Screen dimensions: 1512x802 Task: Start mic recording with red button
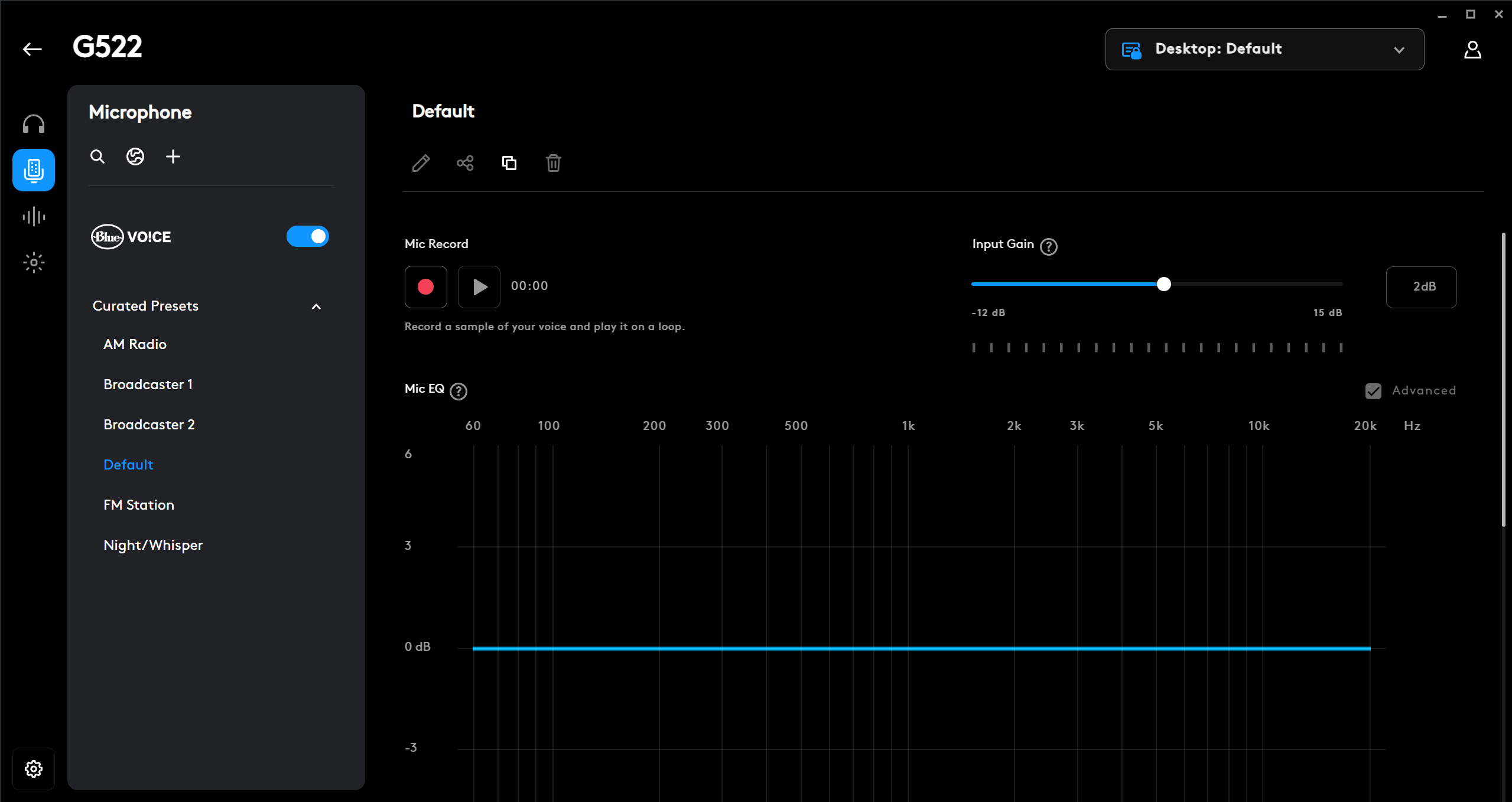pyautogui.click(x=425, y=287)
